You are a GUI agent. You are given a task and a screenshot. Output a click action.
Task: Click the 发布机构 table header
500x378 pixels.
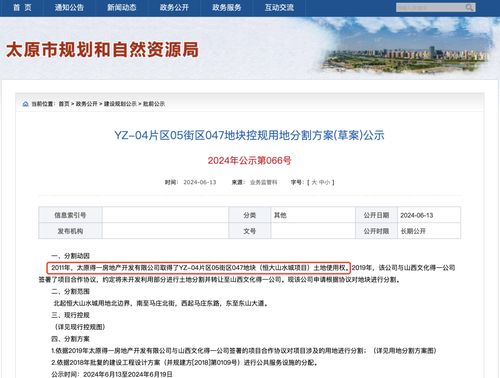click(70, 231)
